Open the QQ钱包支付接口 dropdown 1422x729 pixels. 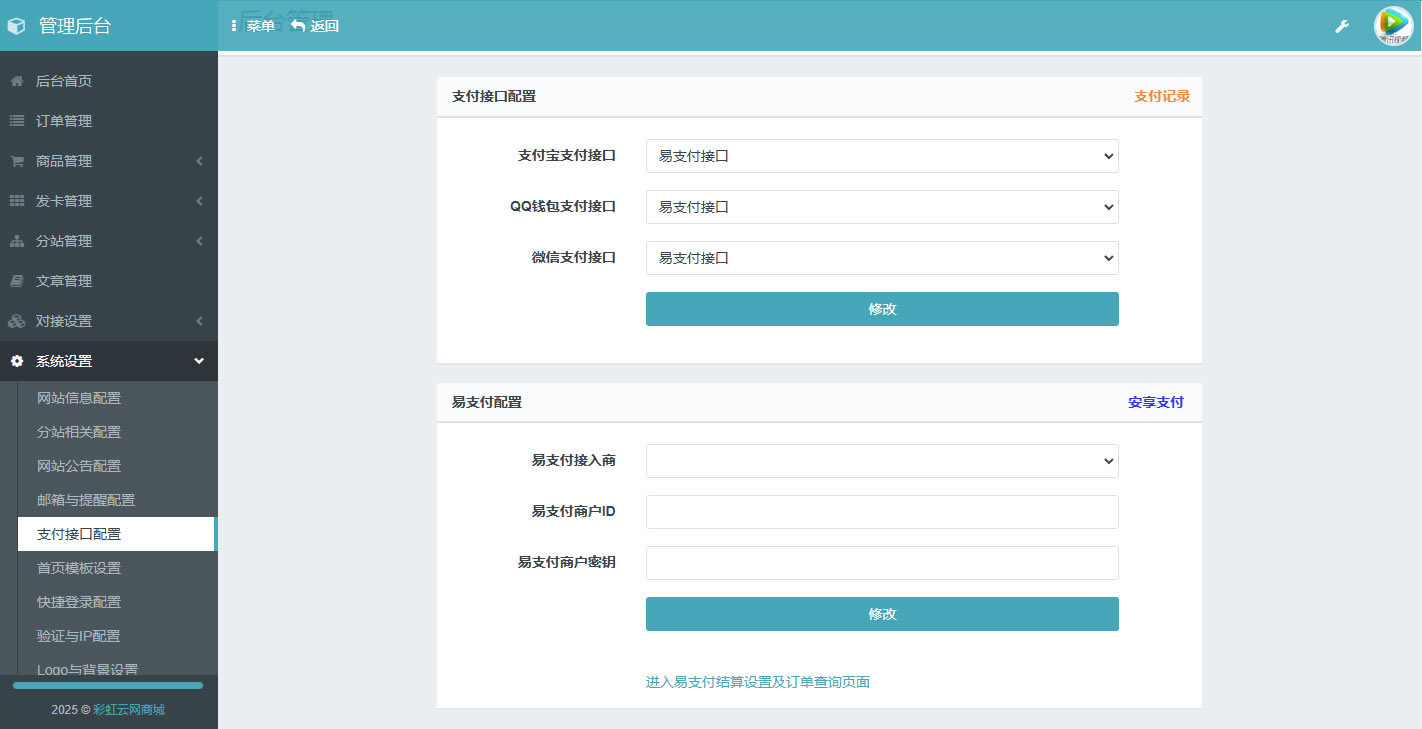click(x=881, y=207)
